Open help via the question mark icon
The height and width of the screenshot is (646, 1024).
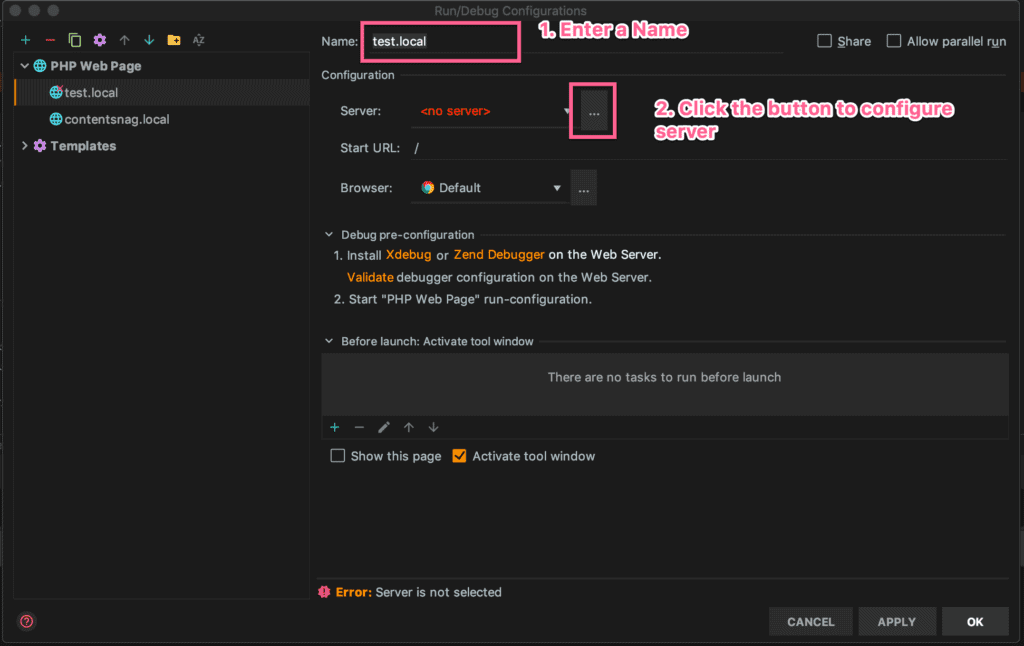point(25,621)
